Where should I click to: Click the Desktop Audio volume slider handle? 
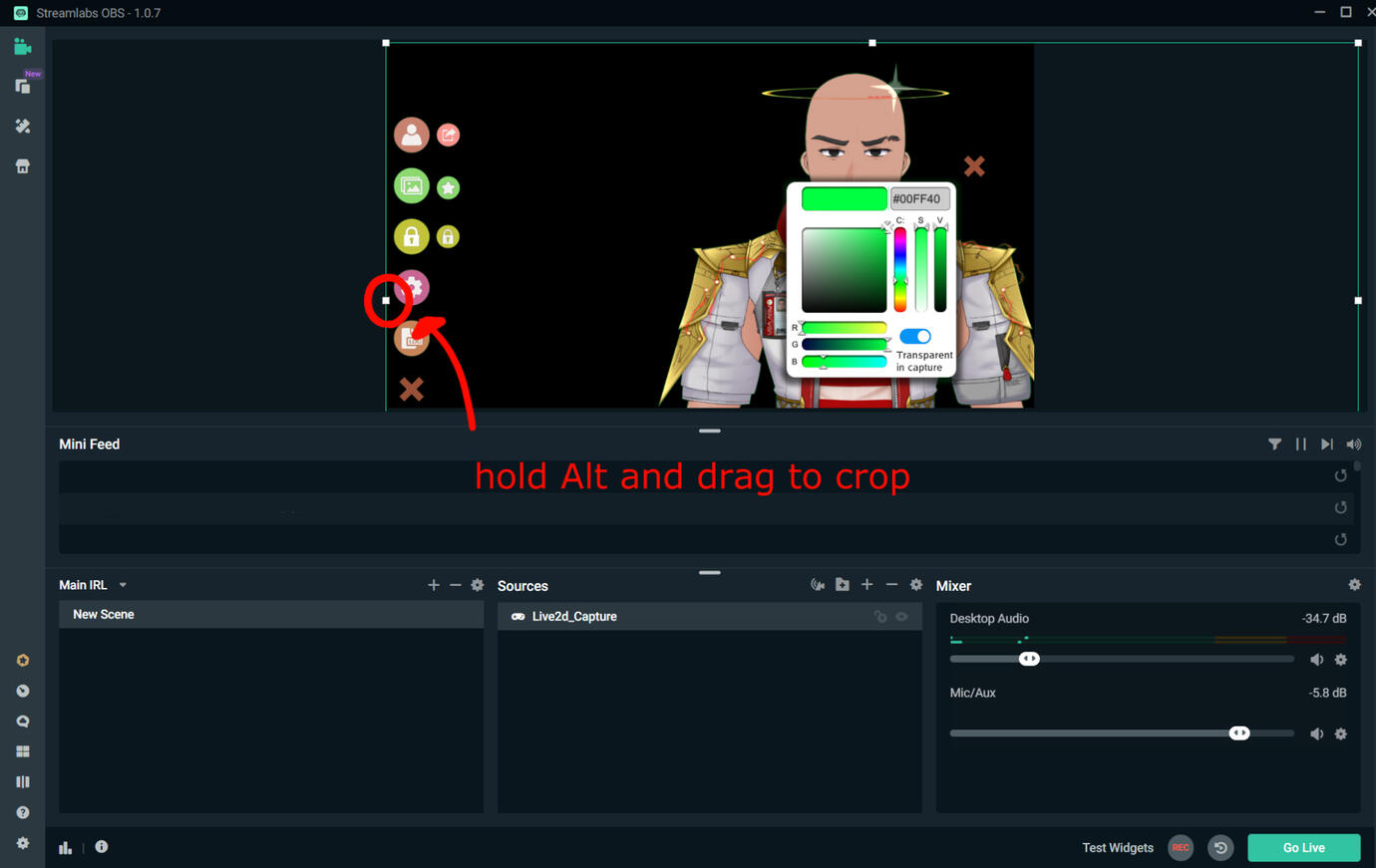tap(1029, 659)
